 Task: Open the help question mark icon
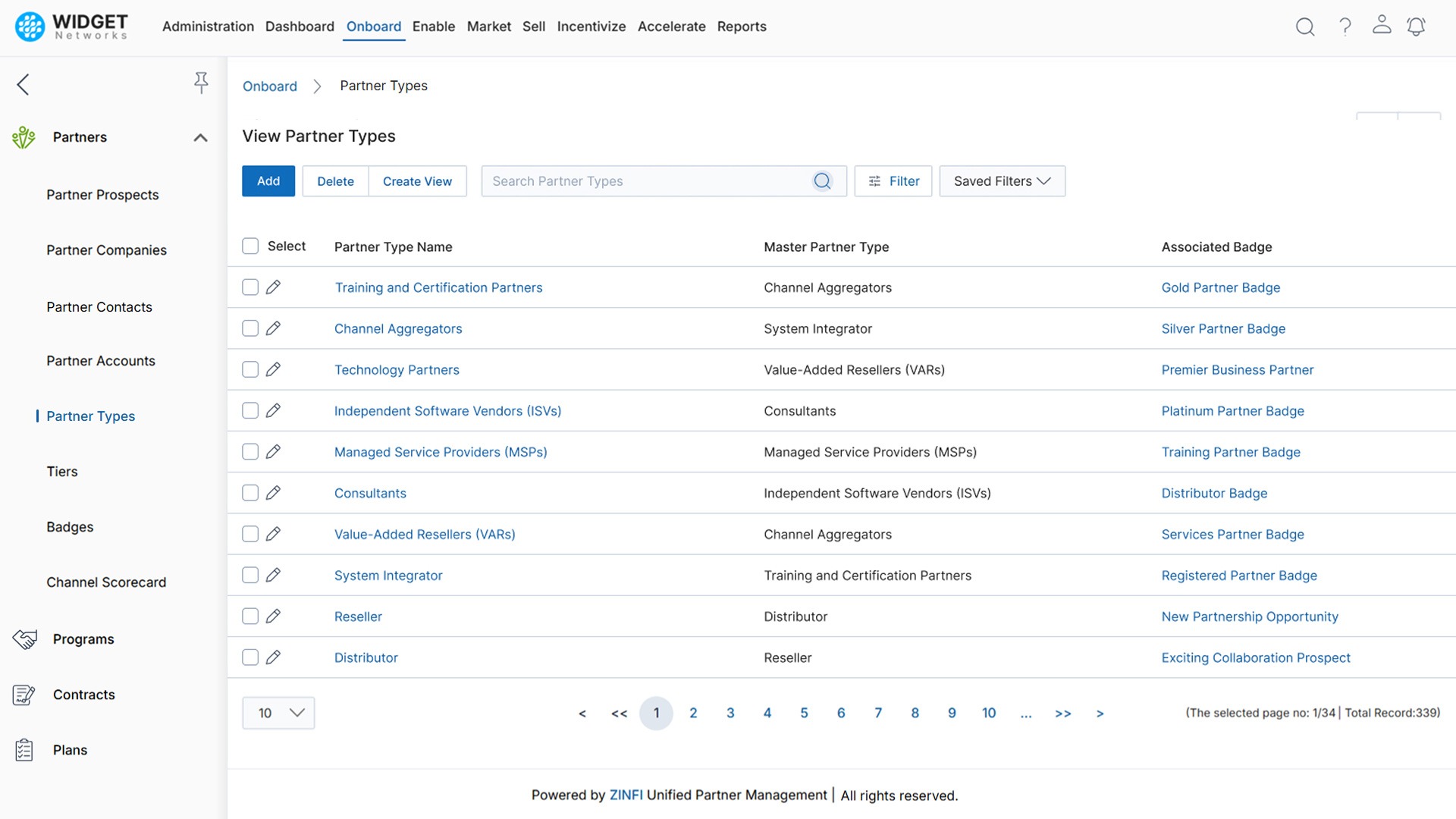(x=1345, y=27)
